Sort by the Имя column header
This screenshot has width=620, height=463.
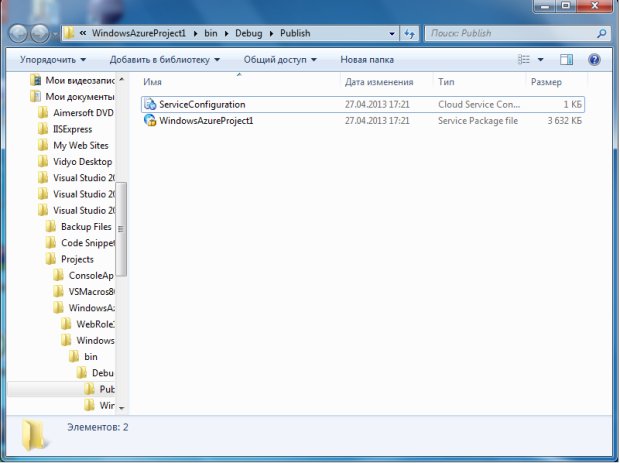[x=152, y=82]
